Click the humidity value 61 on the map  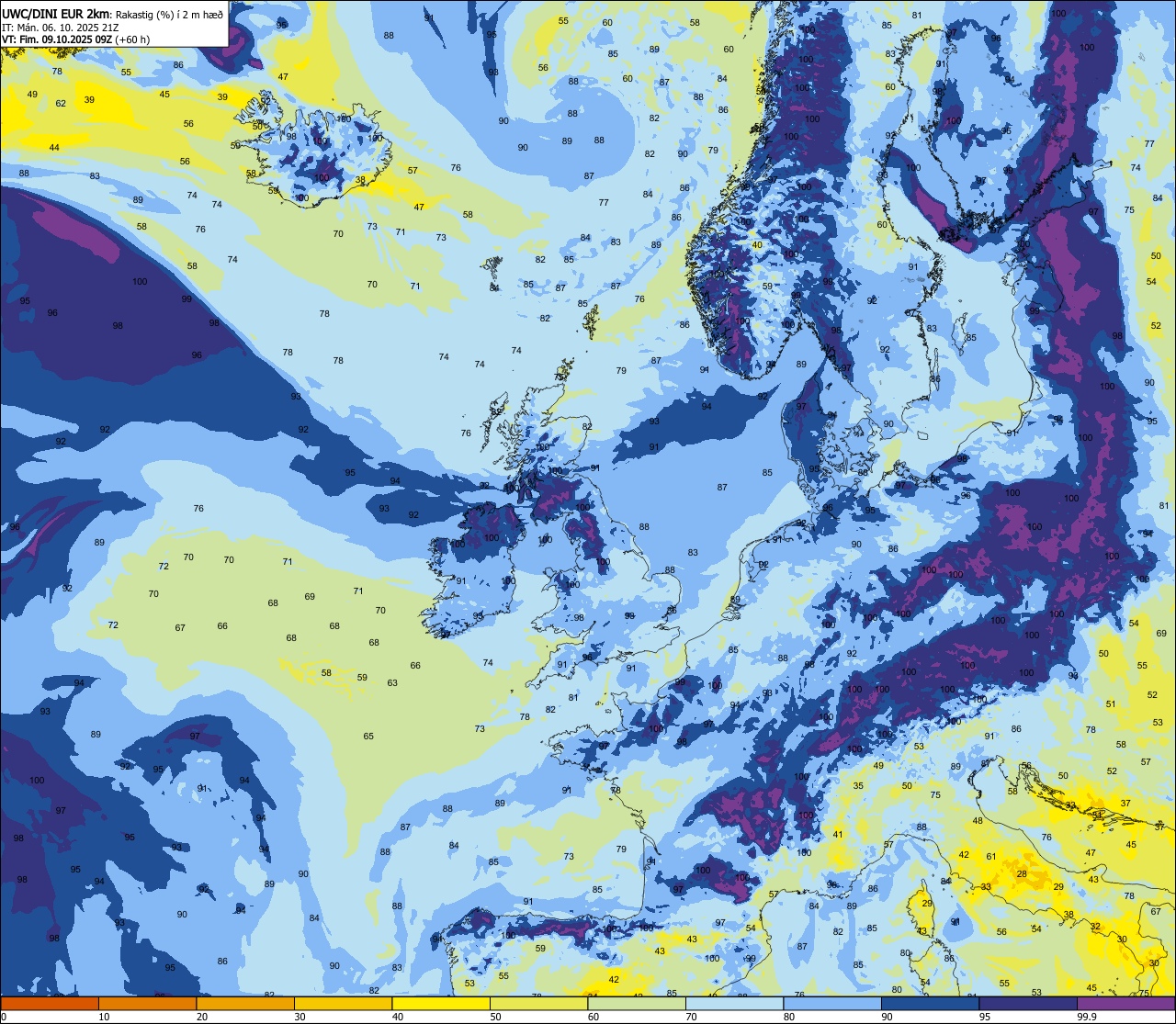[x=991, y=856]
